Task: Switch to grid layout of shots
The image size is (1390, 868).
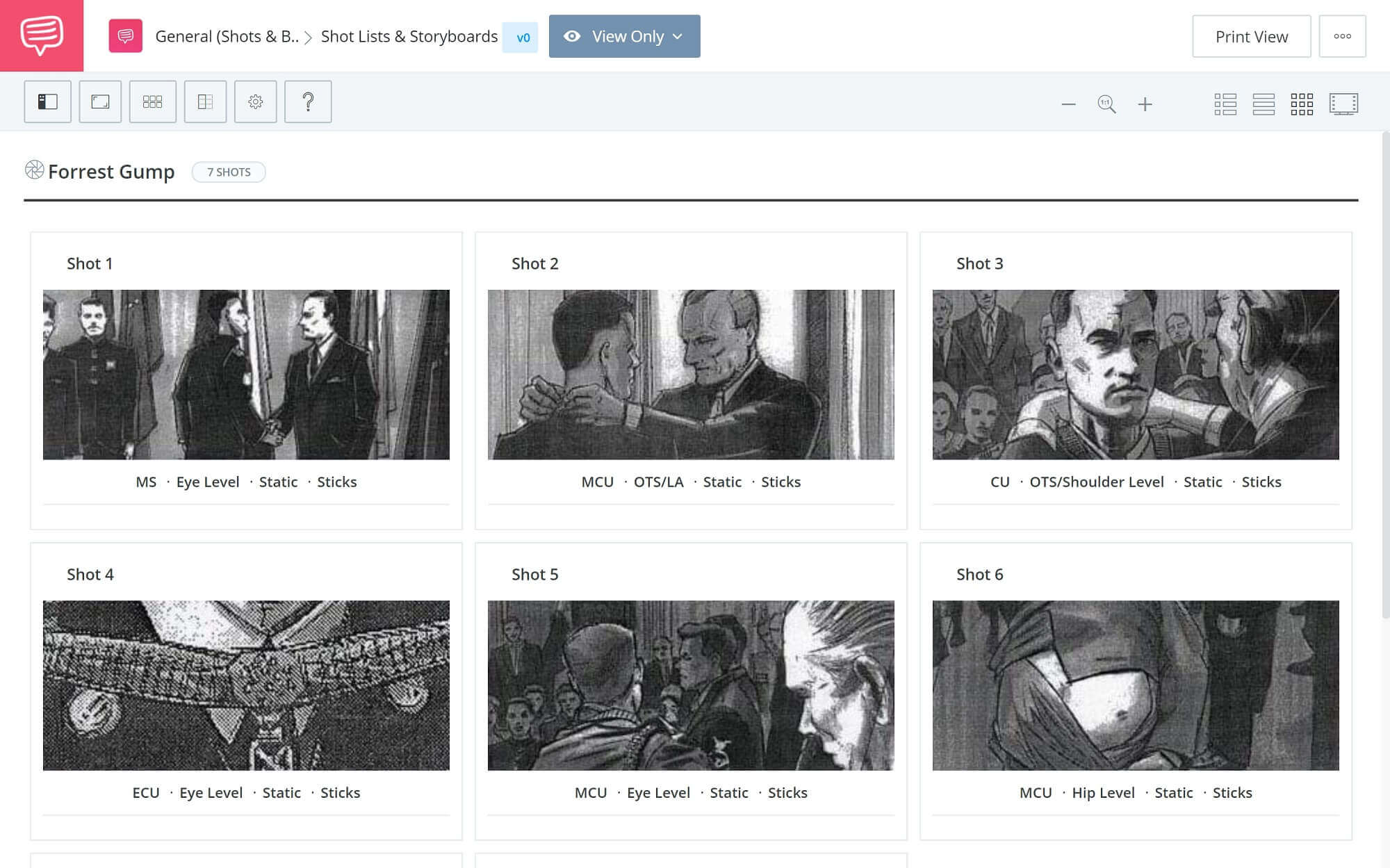Action: [153, 101]
